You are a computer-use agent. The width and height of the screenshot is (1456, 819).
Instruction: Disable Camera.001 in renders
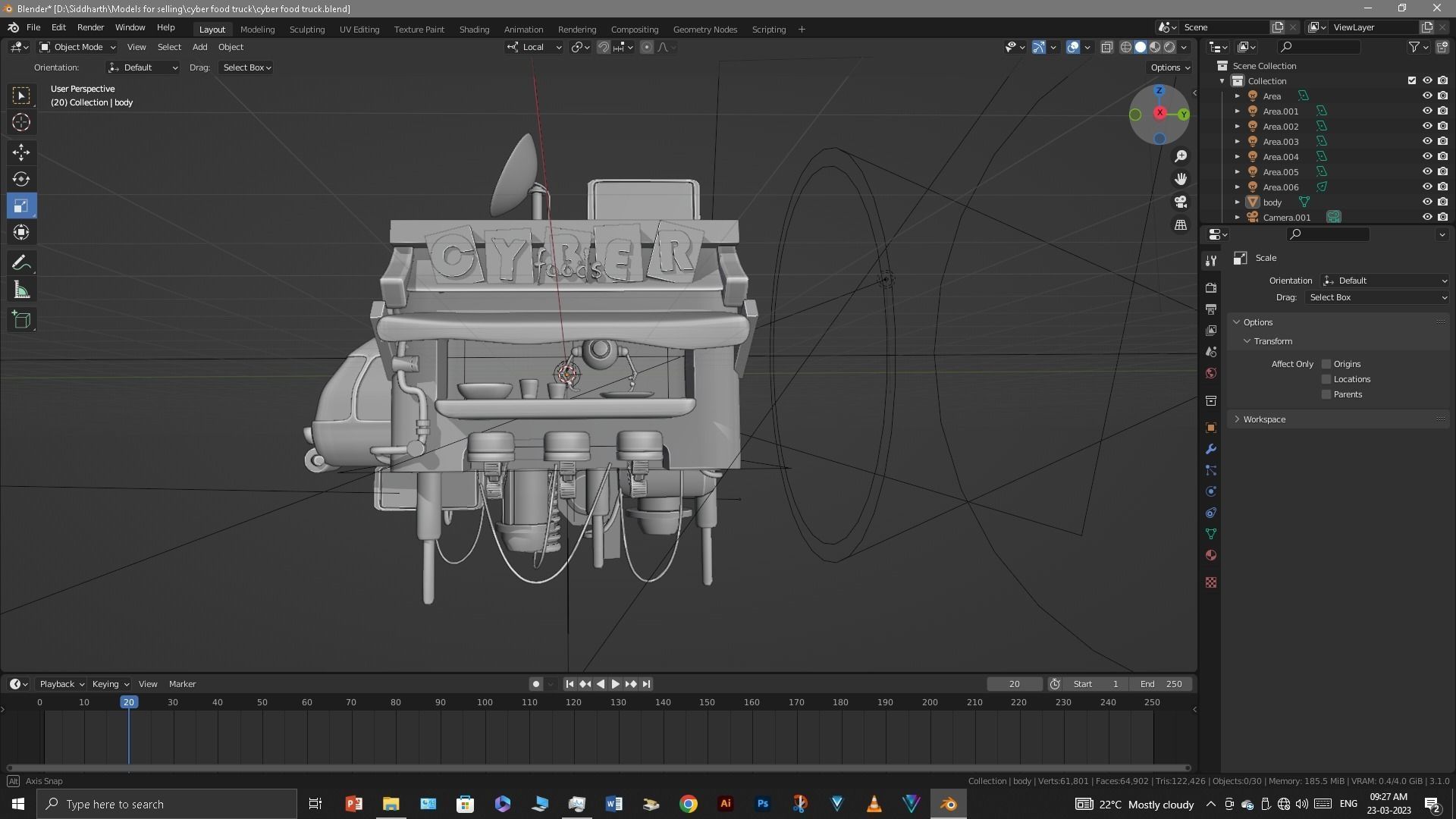click(1442, 218)
